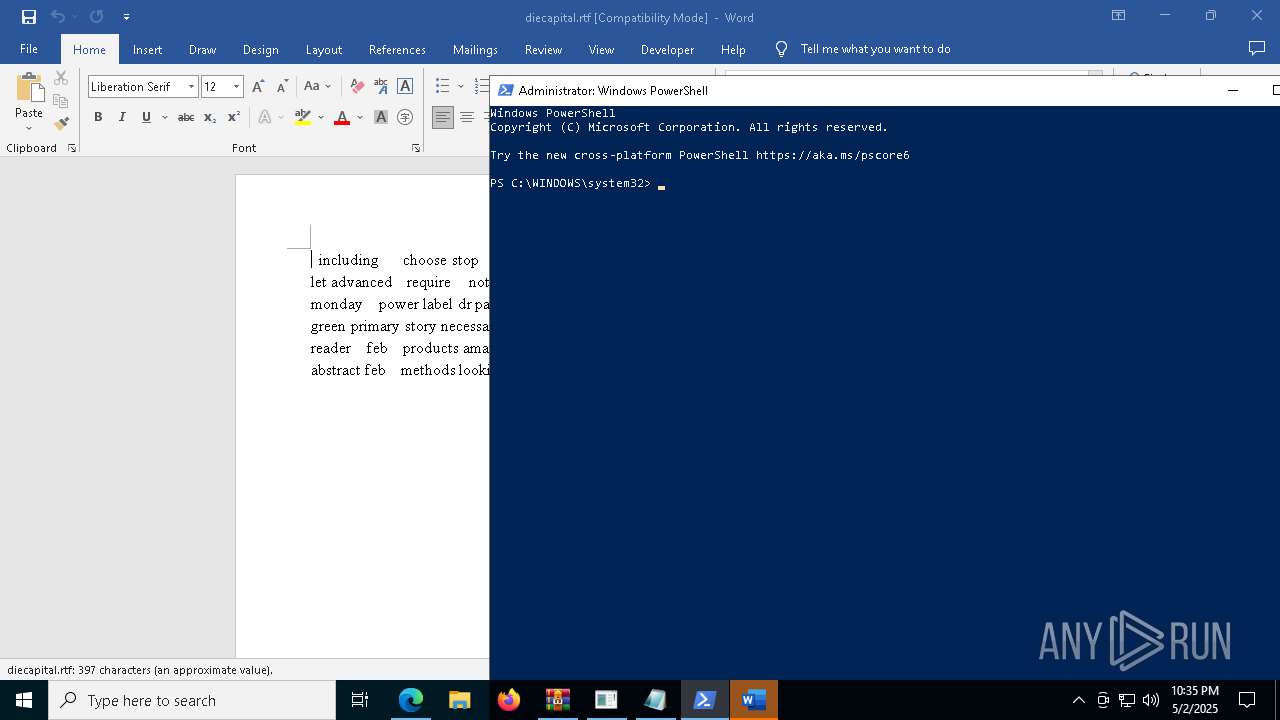
Task: Select the Review tab
Action: (x=543, y=49)
